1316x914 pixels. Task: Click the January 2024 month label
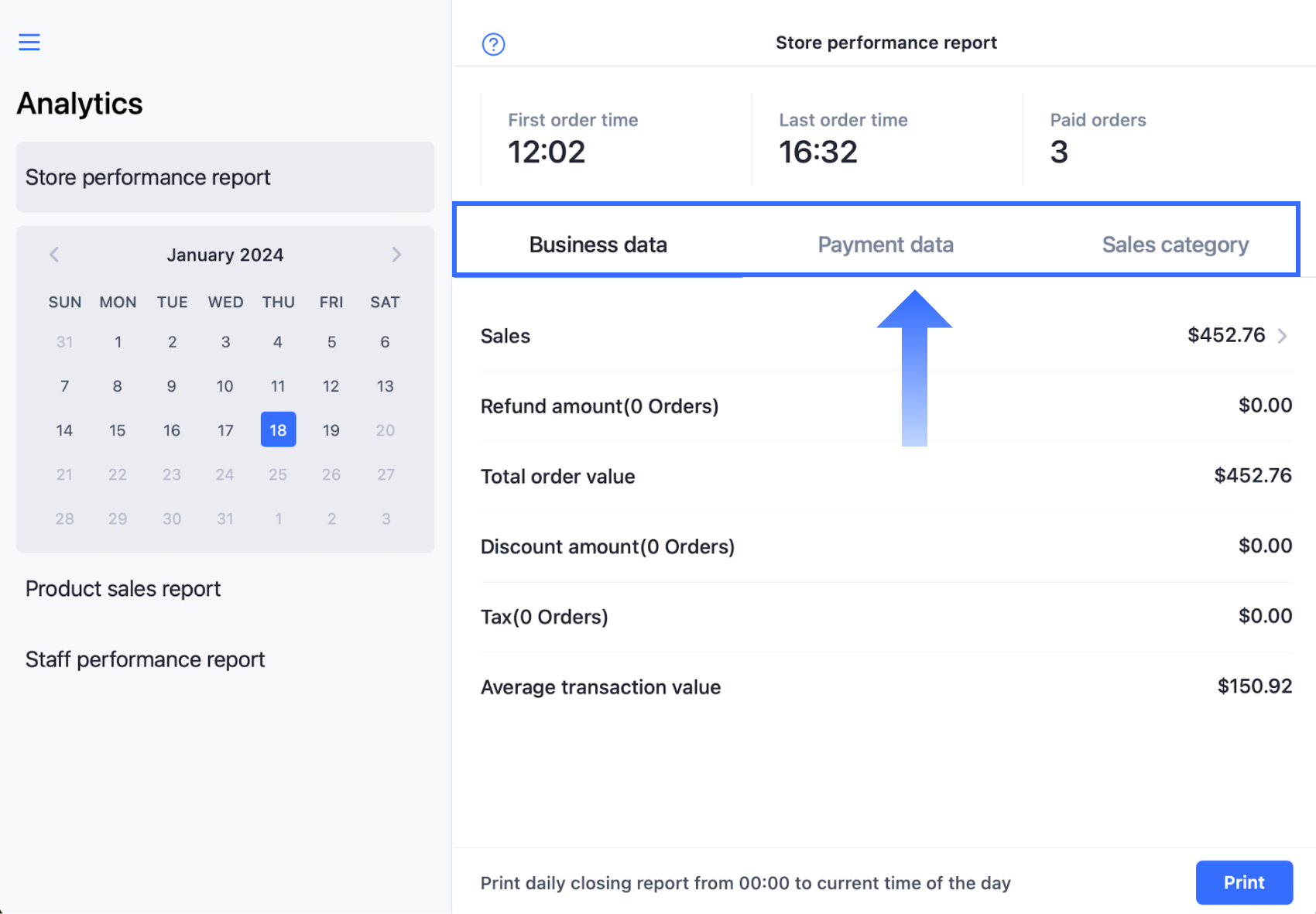[224, 255]
